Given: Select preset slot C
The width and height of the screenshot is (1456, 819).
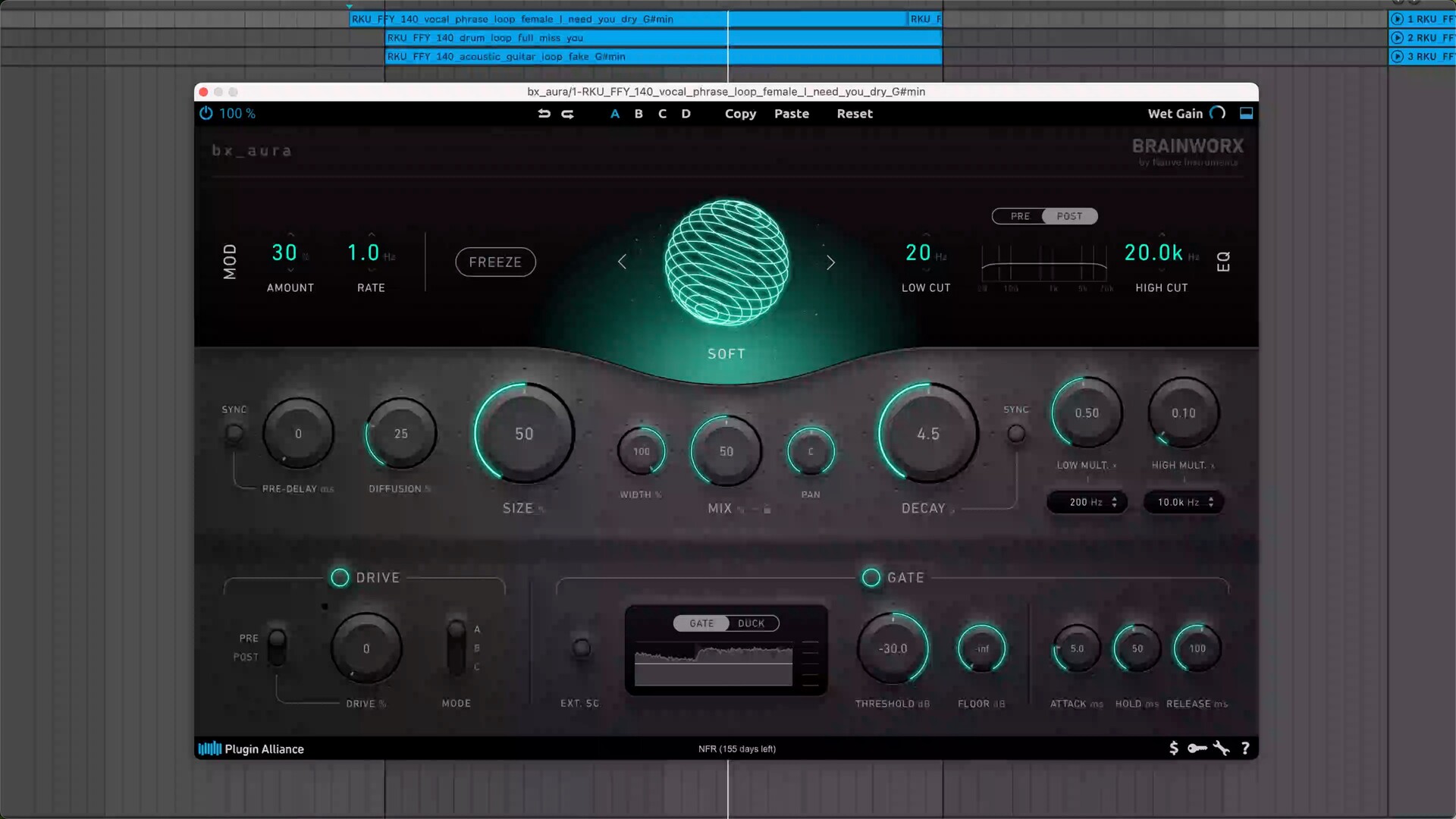Looking at the screenshot, I should (662, 114).
